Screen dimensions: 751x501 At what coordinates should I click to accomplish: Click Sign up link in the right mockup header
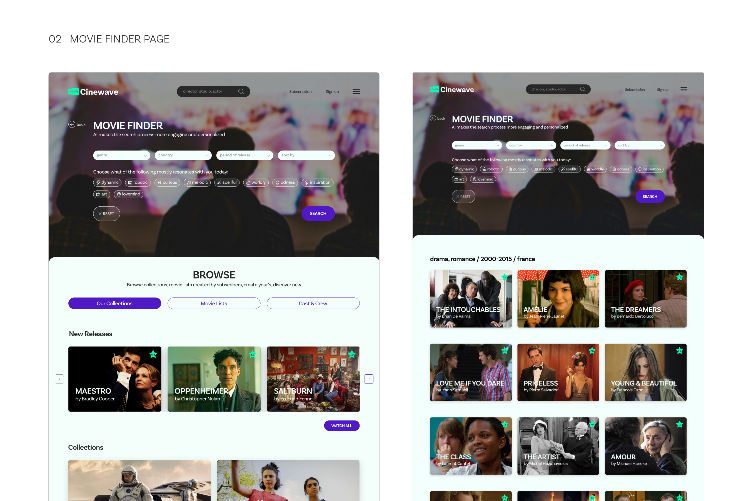(663, 90)
